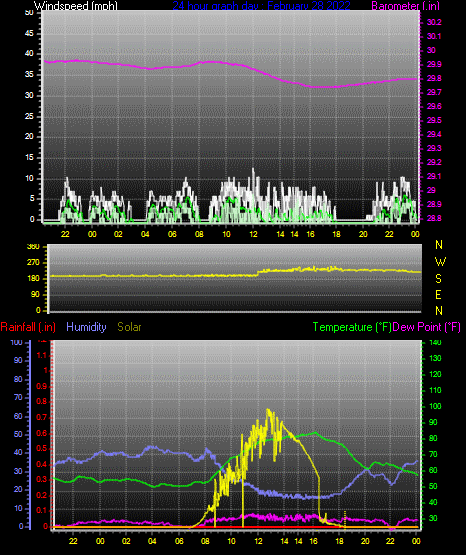
Task: Click "29.5" on the barometer axis
Action: (434, 120)
